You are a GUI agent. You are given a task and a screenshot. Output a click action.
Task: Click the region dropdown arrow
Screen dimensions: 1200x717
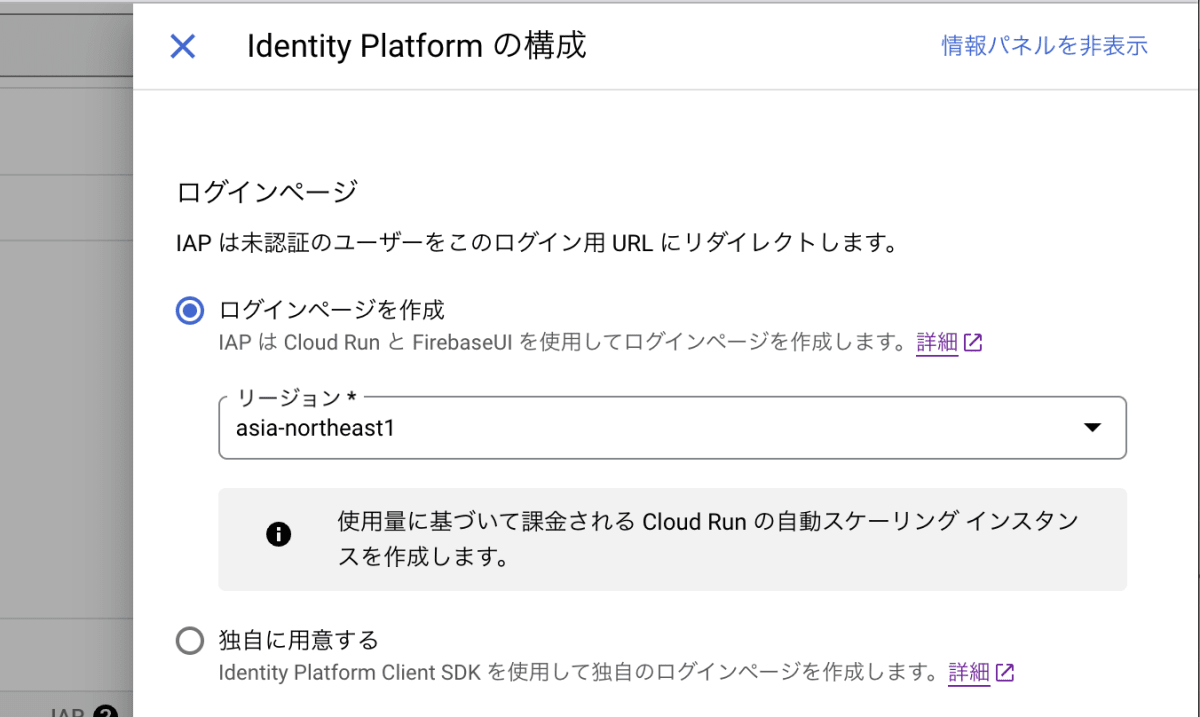pos(1092,428)
